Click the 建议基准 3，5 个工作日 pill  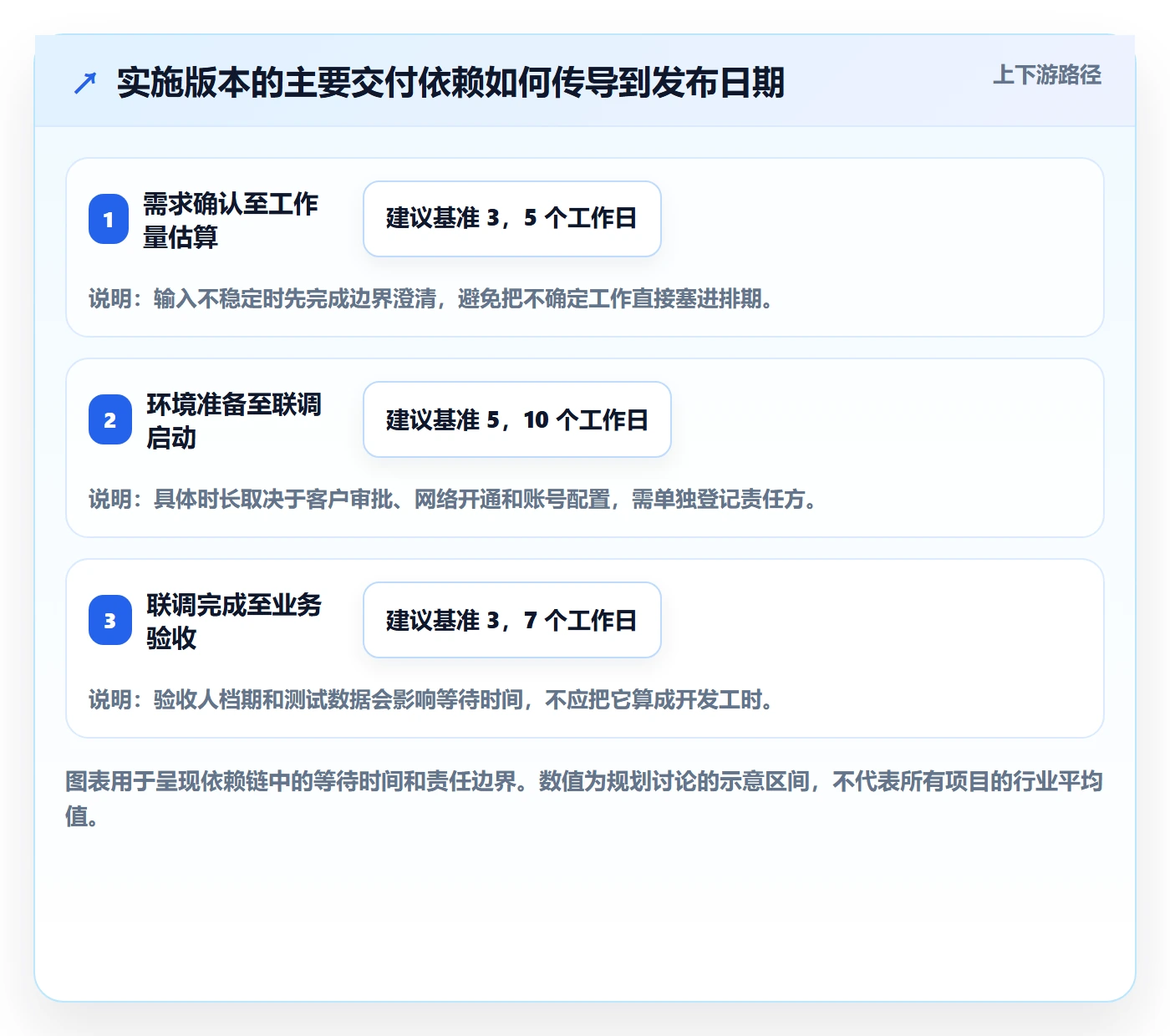tap(512, 219)
